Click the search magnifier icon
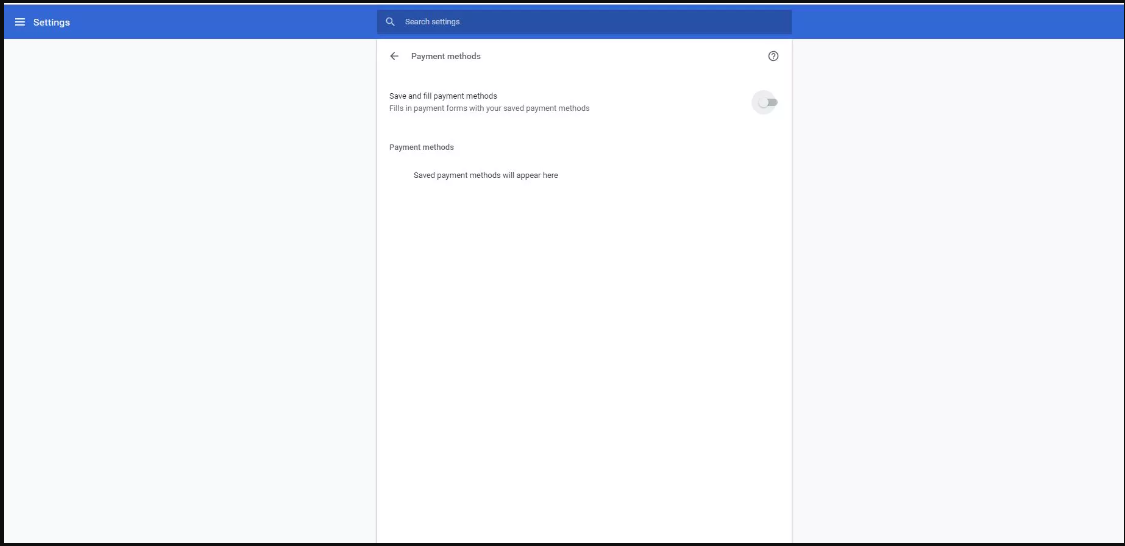Image resolution: width=1125 pixels, height=546 pixels. 390,22
